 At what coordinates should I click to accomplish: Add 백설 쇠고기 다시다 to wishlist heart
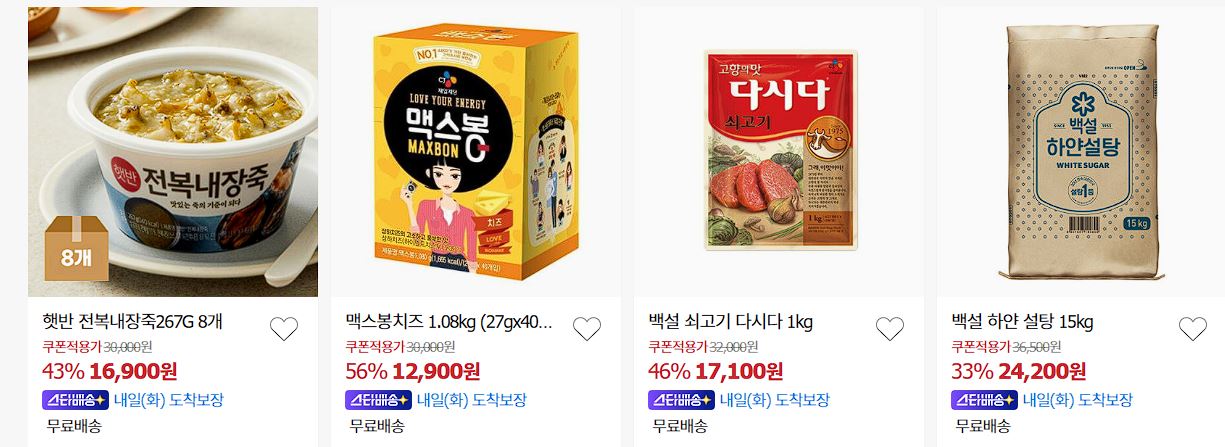[890, 329]
